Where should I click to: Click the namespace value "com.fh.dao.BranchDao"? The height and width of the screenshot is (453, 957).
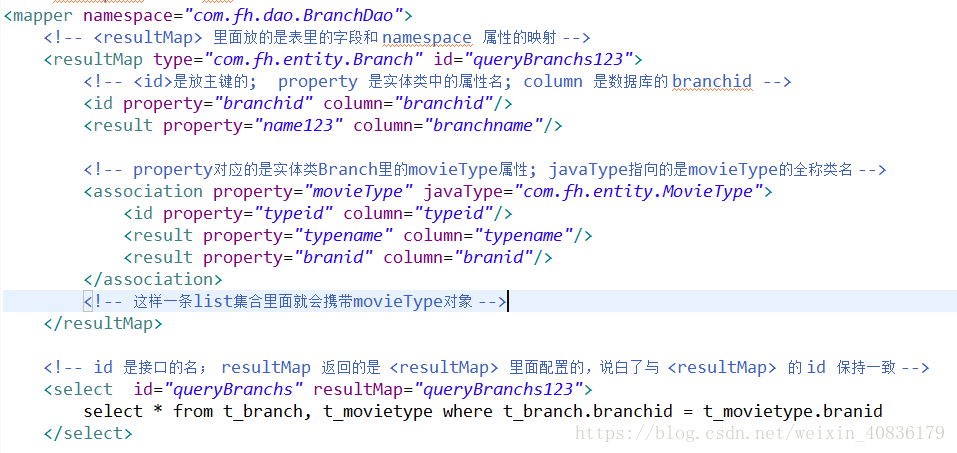click(294, 15)
